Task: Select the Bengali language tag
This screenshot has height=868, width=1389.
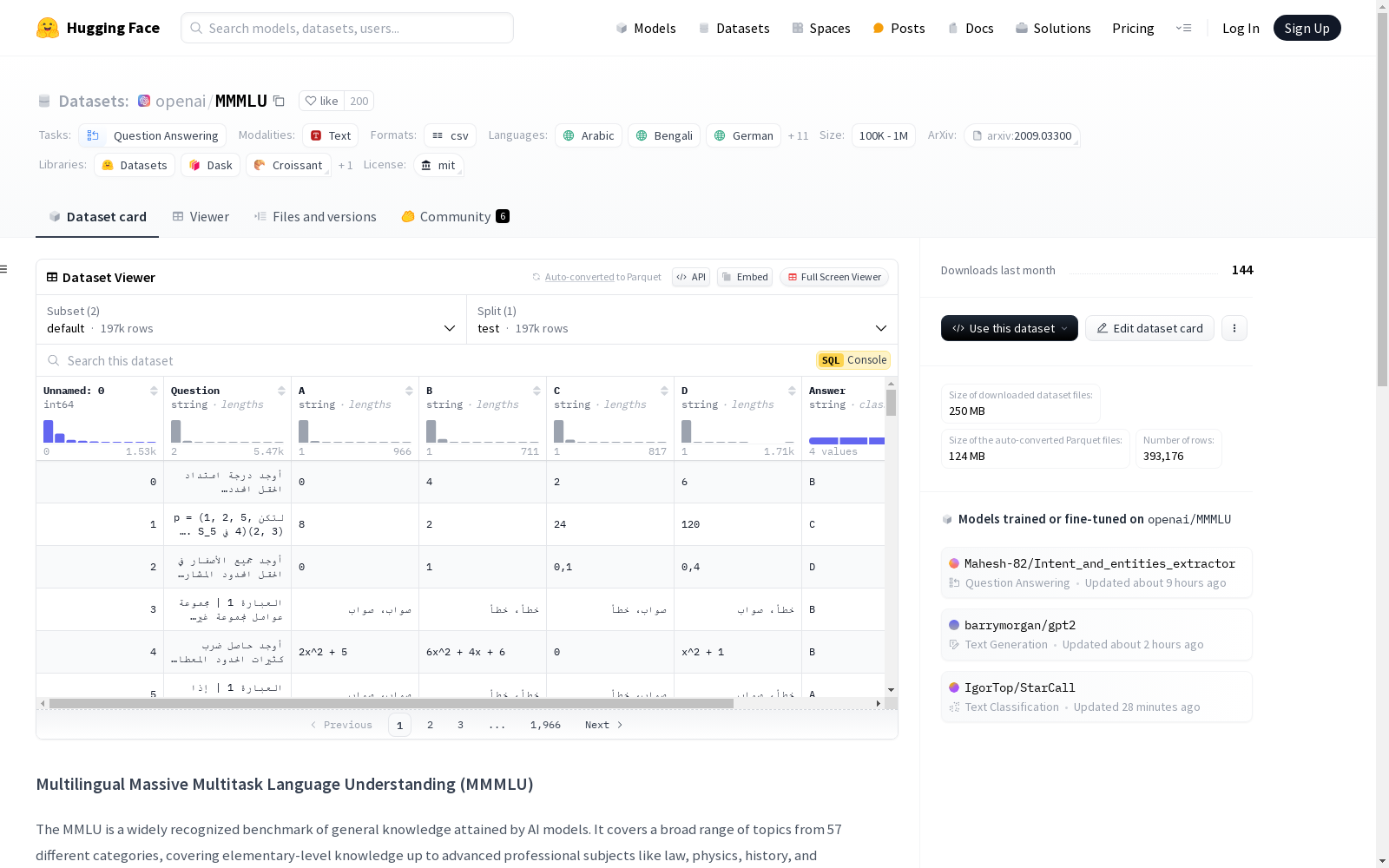Action: [664, 135]
